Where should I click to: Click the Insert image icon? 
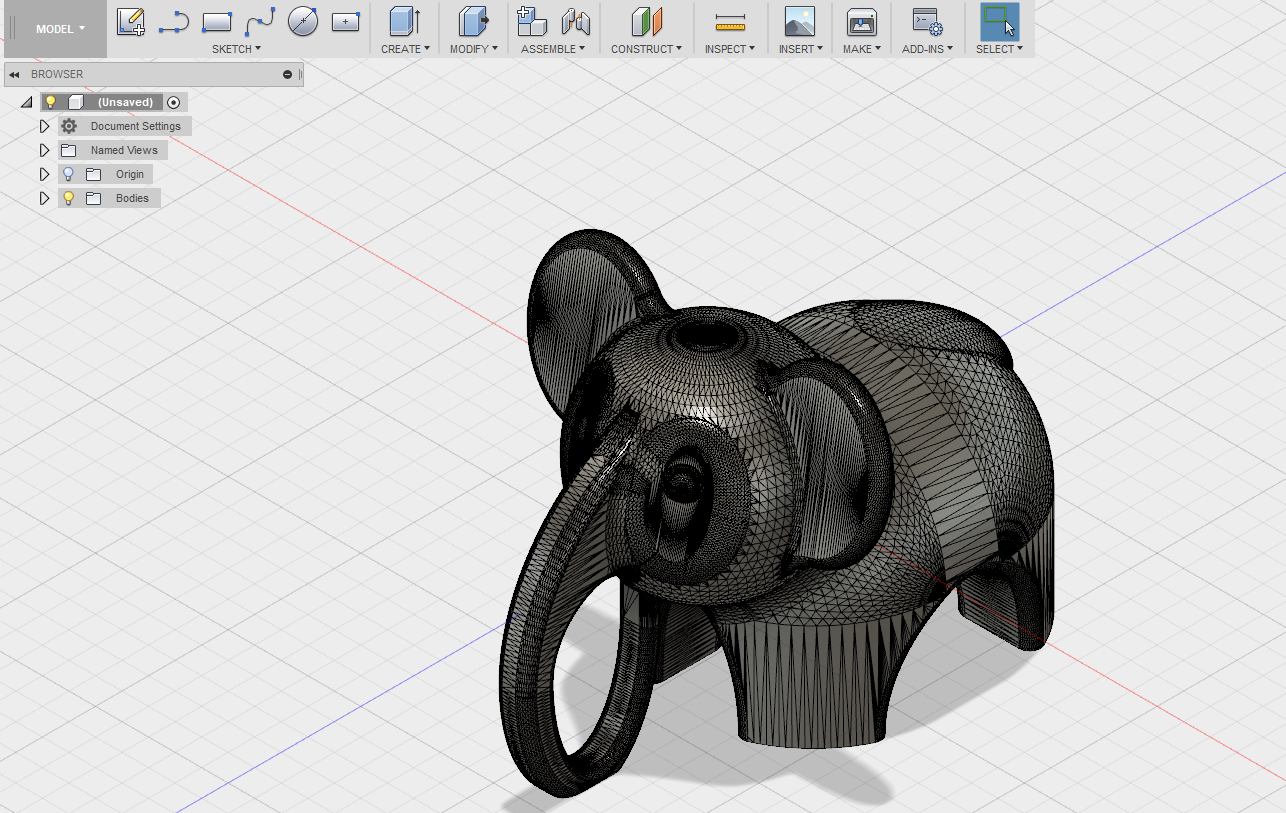(799, 21)
